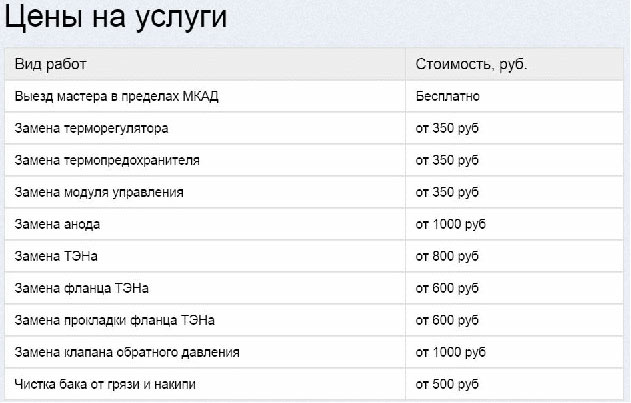Select the "Замена термопредохранителя" service name
The image size is (631, 403).
(x=107, y=160)
